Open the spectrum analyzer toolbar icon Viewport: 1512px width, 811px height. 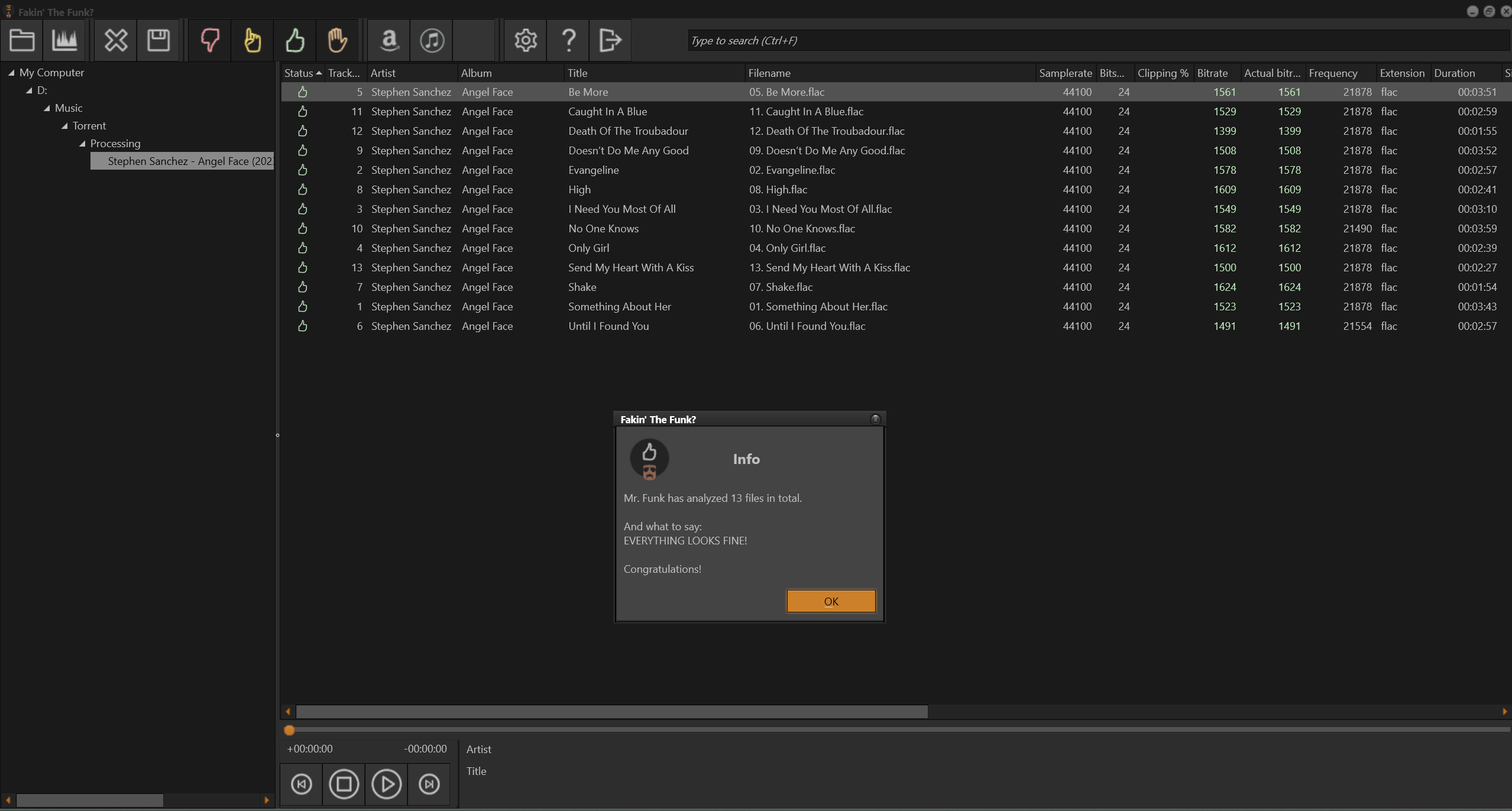[64, 40]
